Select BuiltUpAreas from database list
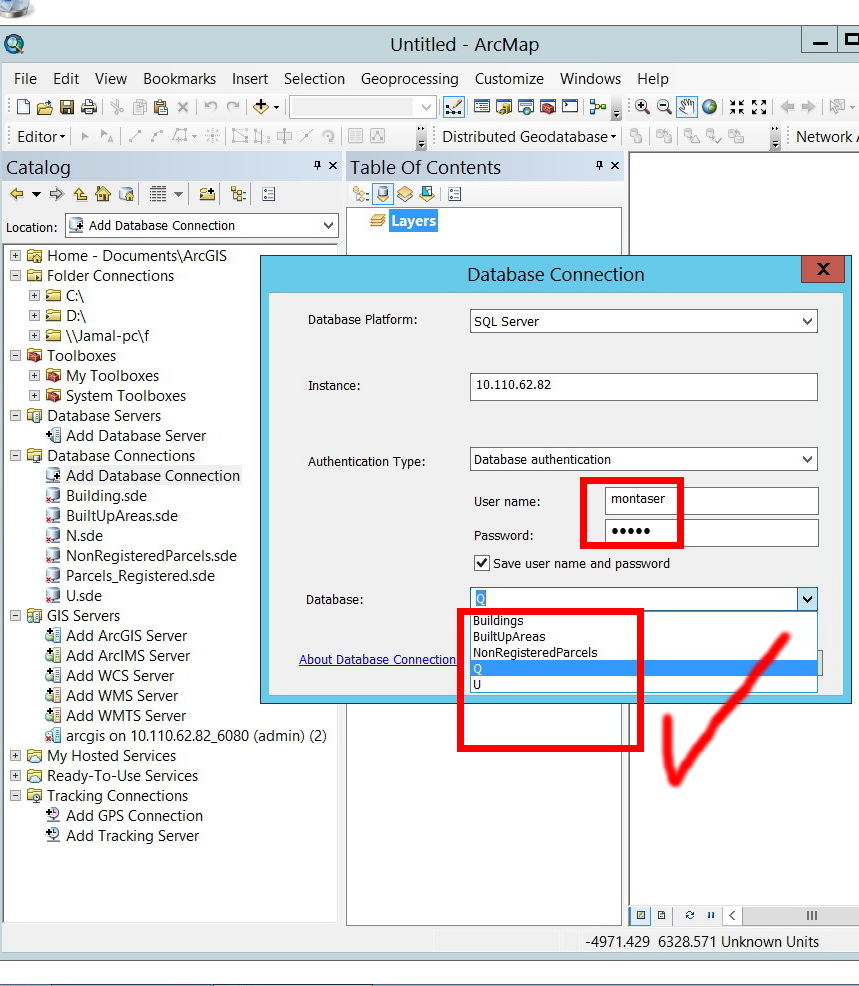 pyautogui.click(x=644, y=636)
